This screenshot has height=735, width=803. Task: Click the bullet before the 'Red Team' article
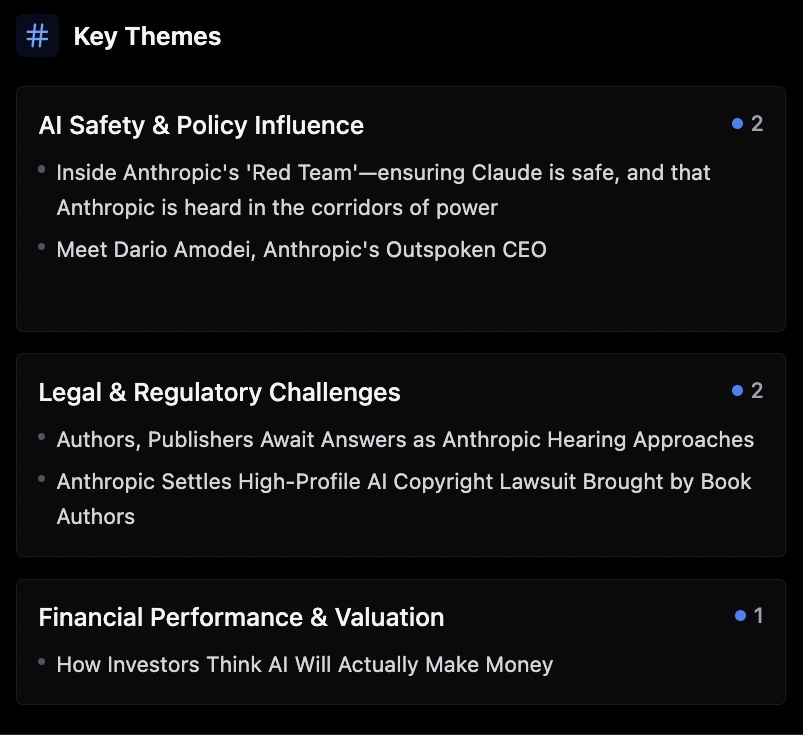point(42,170)
